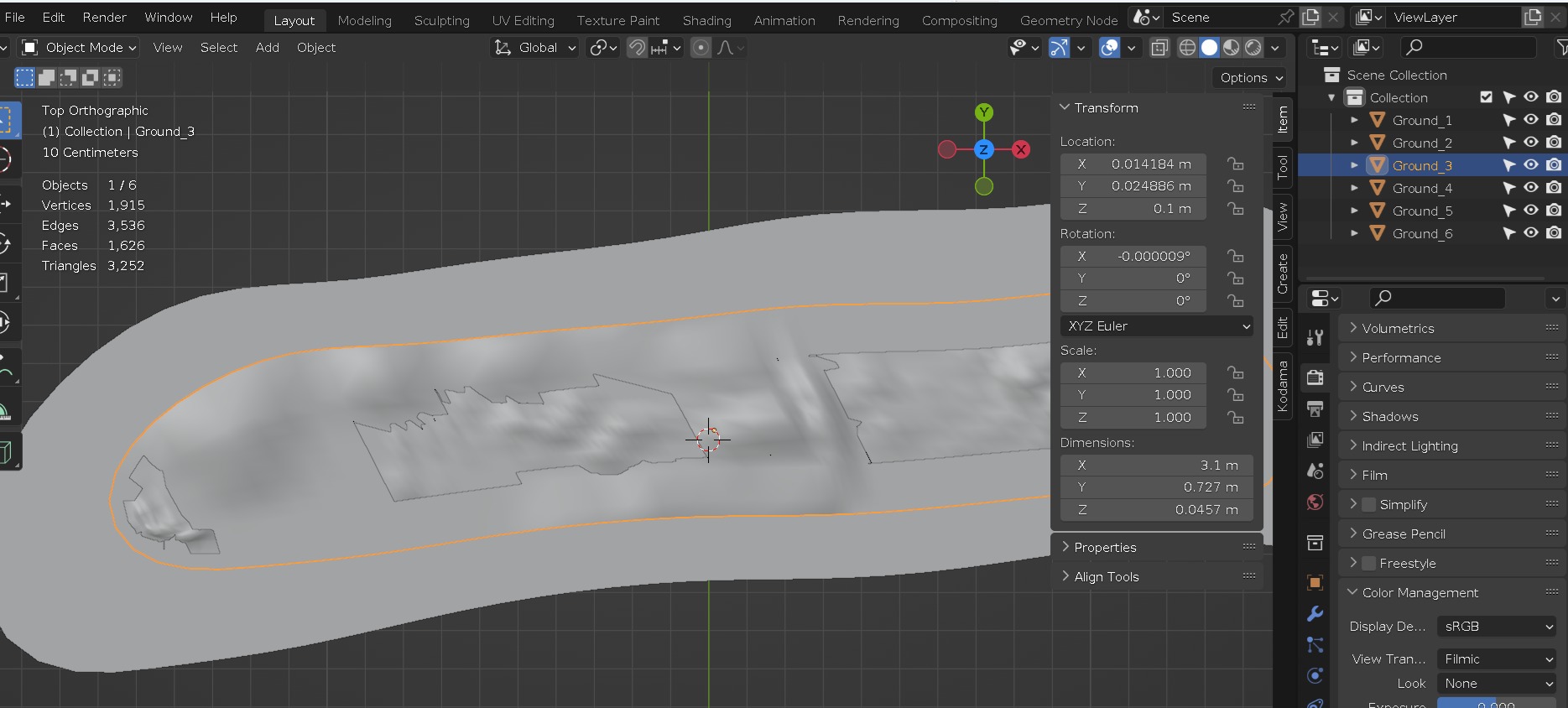Lock the Scale Y value
Viewport: 1568px width, 708px height.
pyautogui.click(x=1235, y=394)
